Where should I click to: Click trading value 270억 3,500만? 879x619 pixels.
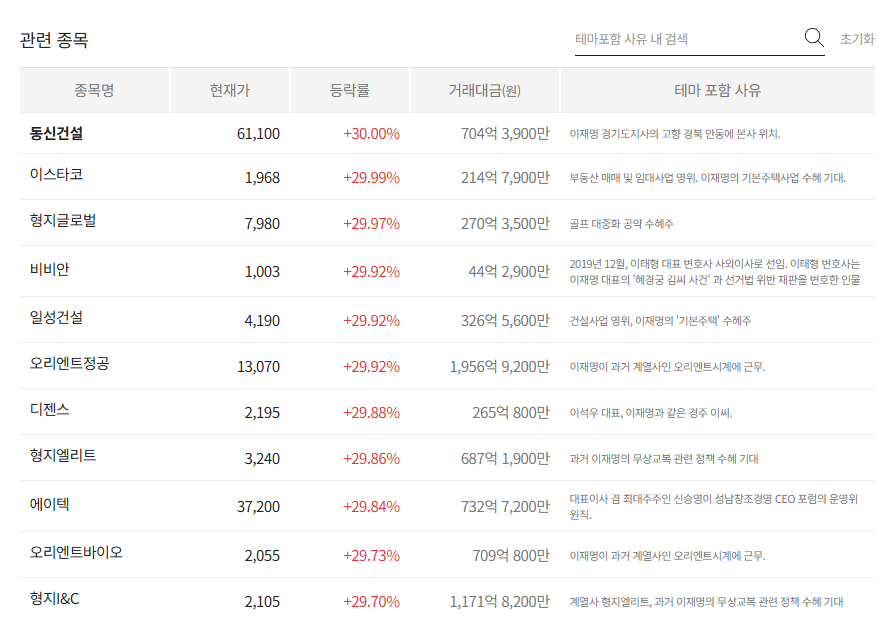click(x=505, y=224)
